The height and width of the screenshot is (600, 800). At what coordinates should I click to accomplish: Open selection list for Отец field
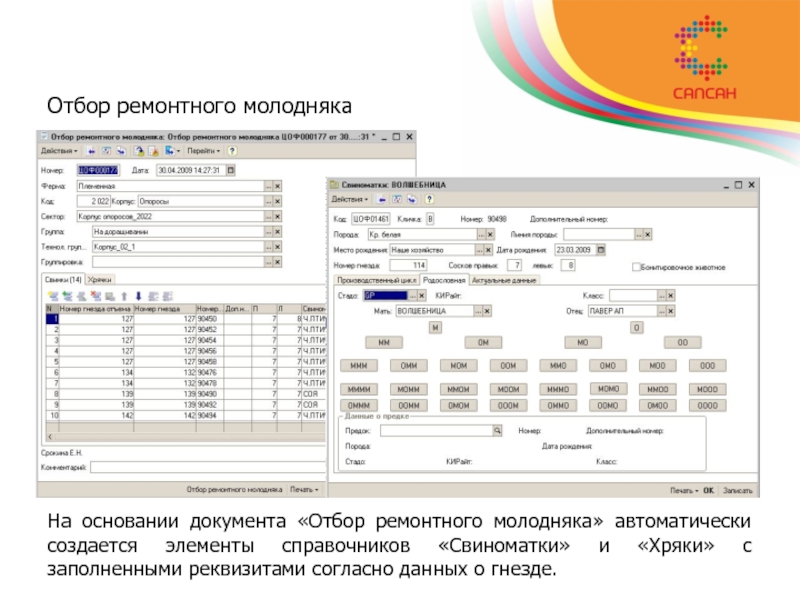pyautogui.click(x=662, y=311)
